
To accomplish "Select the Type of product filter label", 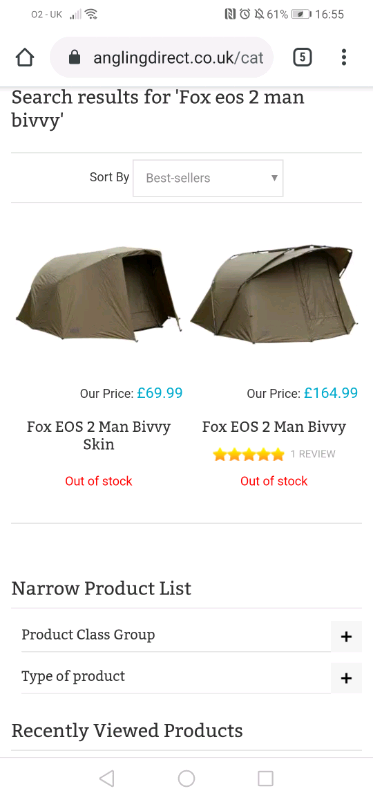I will click(x=73, y=676).
